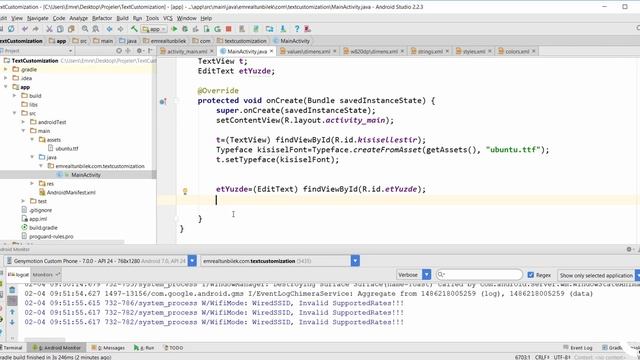Collapse the app folder in tree
This screenshot has width=640, height=360.
click(6, 87)
